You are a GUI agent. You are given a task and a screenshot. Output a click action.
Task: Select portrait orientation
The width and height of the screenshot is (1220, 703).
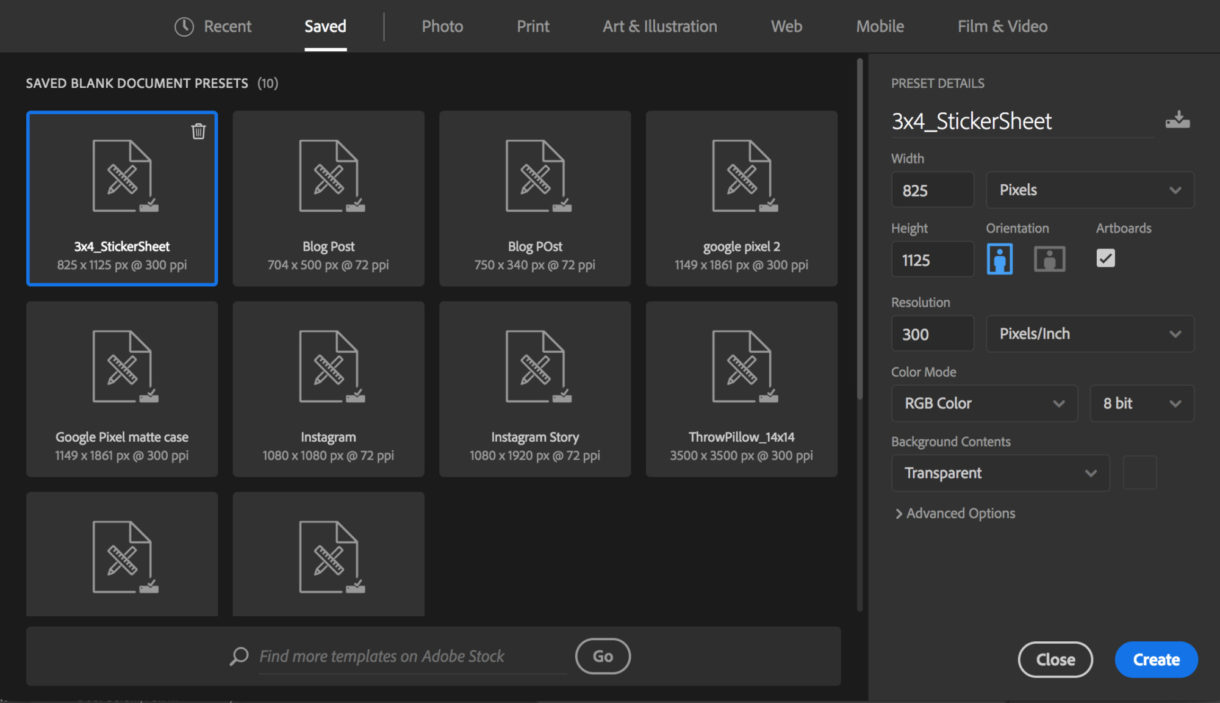(x=1000, y=259)
